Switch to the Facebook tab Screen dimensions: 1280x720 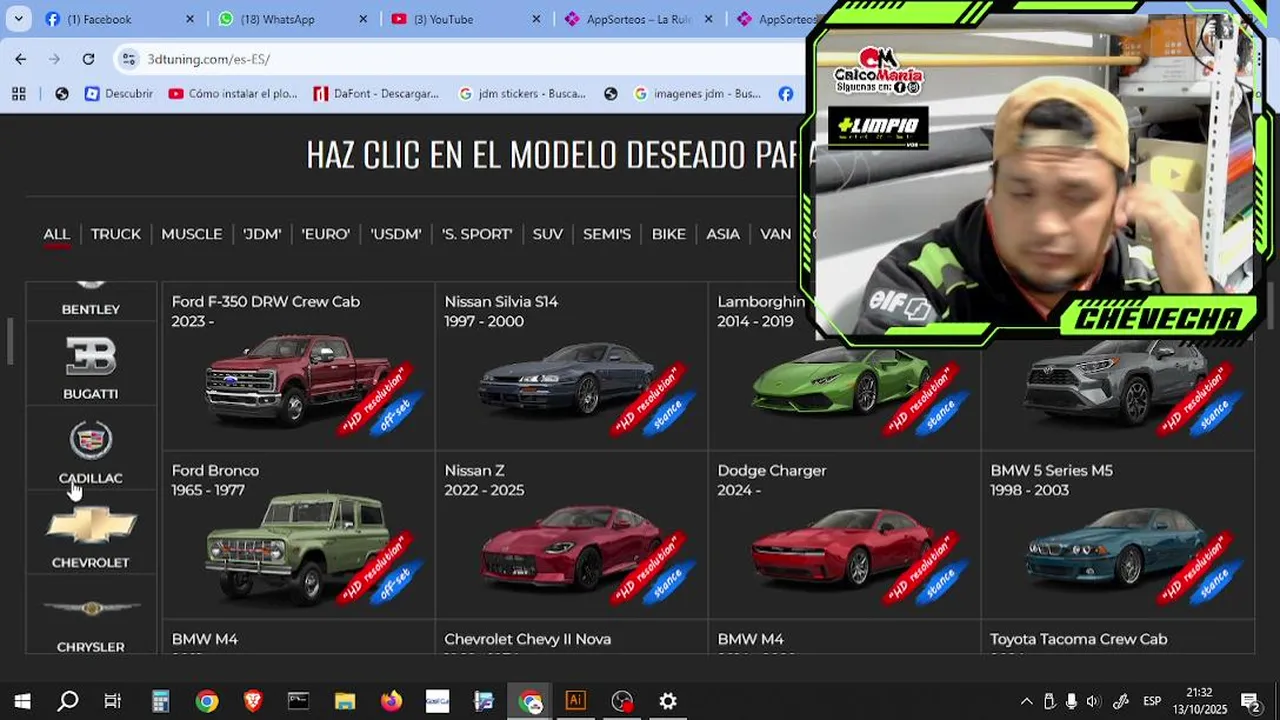(x=120, y=19)
